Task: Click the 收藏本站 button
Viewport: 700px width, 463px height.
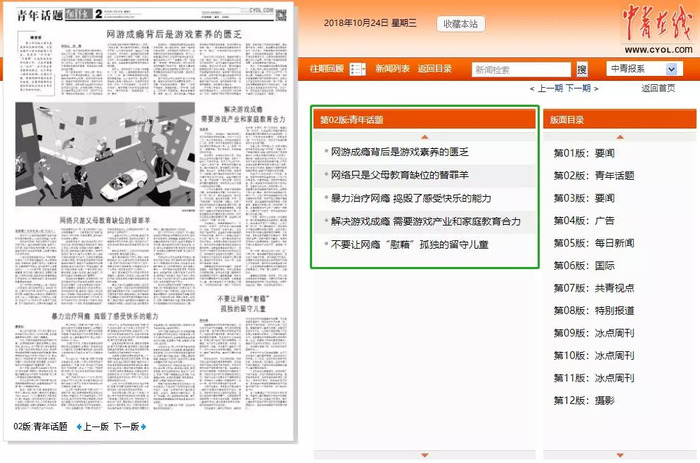Action: [460, 24]
